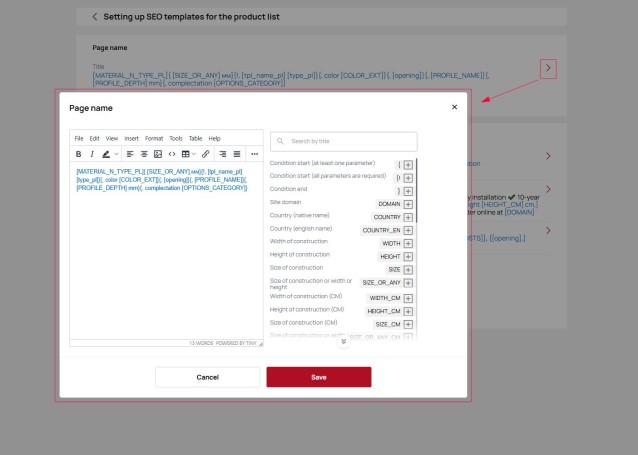Close the Page name dialog
This screenshot has height=455, width=638.
[454, 107]
